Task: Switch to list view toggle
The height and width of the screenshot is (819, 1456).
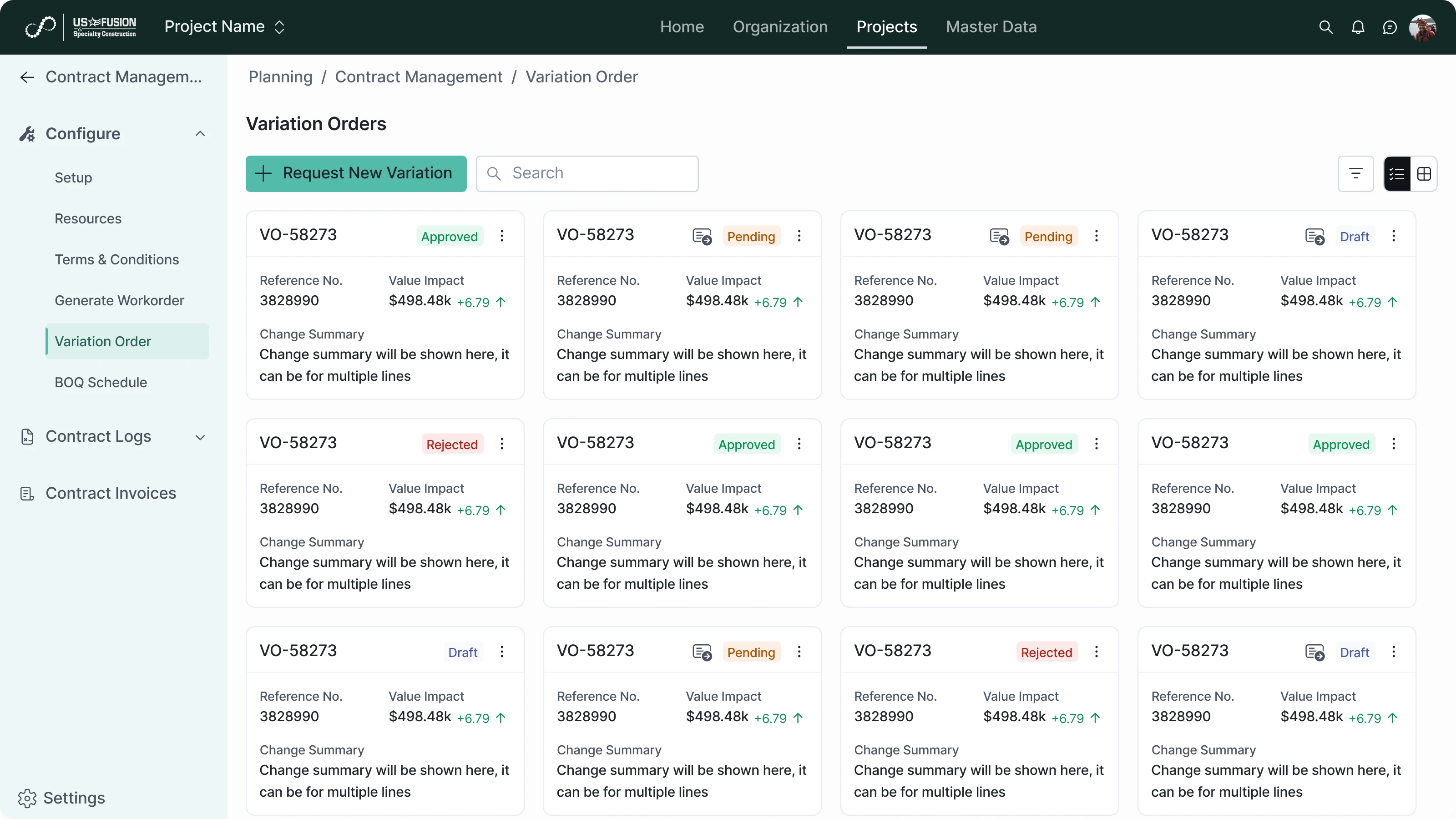Action: 1397,173
